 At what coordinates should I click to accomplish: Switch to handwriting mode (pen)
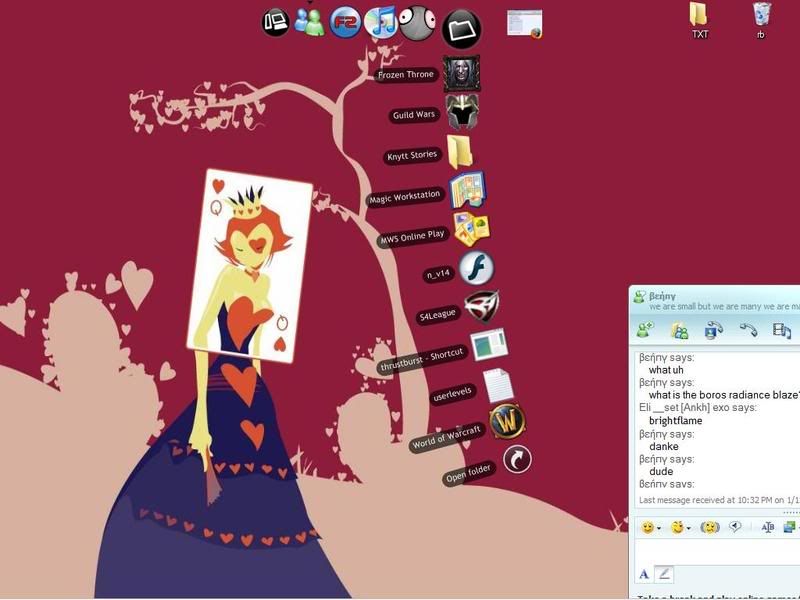(664, 574)
